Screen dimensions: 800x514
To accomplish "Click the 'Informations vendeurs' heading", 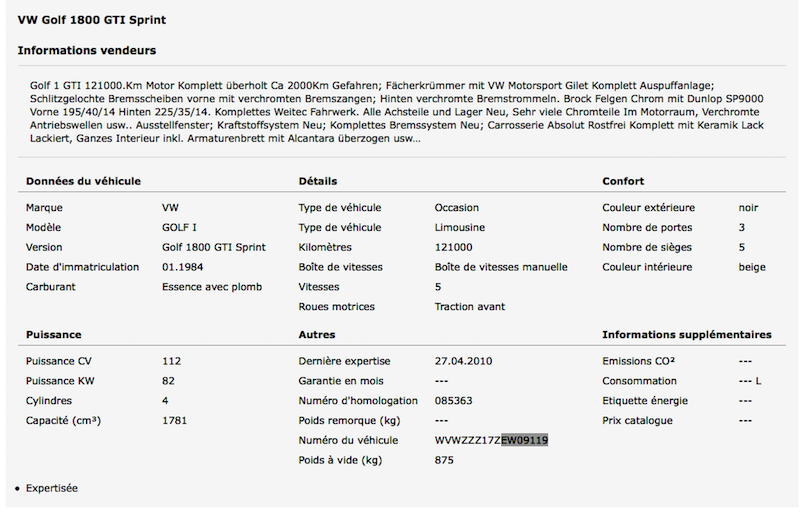I will 87,51.
